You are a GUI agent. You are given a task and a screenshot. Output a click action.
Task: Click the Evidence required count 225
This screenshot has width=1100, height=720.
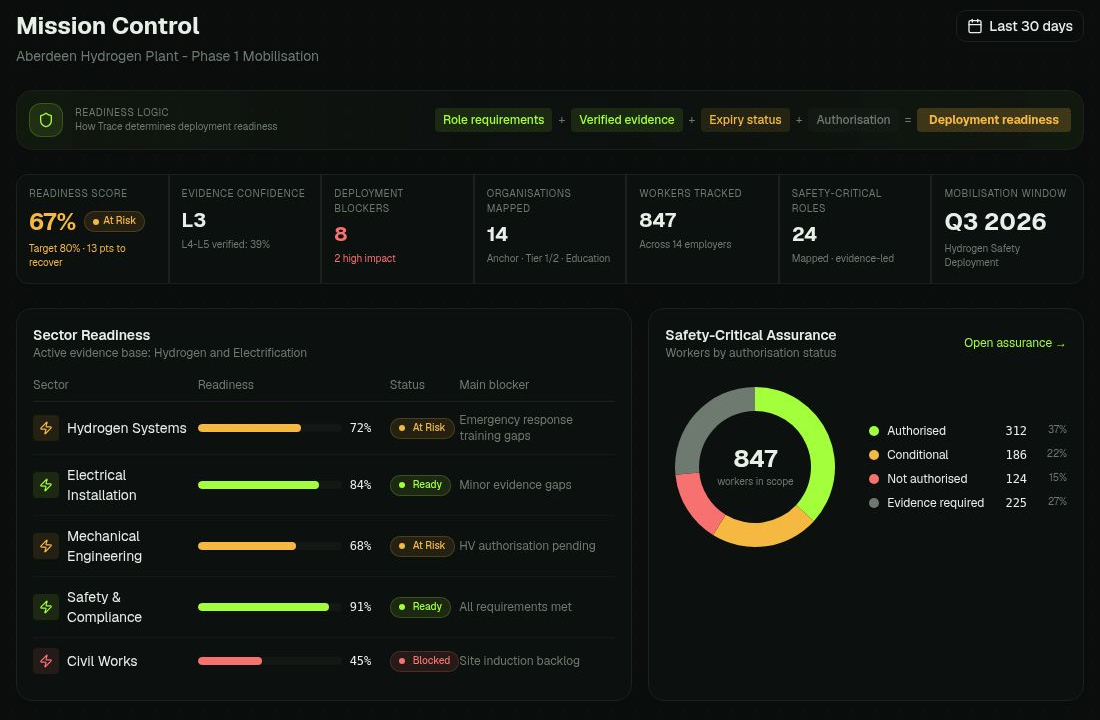[1016, 503]
